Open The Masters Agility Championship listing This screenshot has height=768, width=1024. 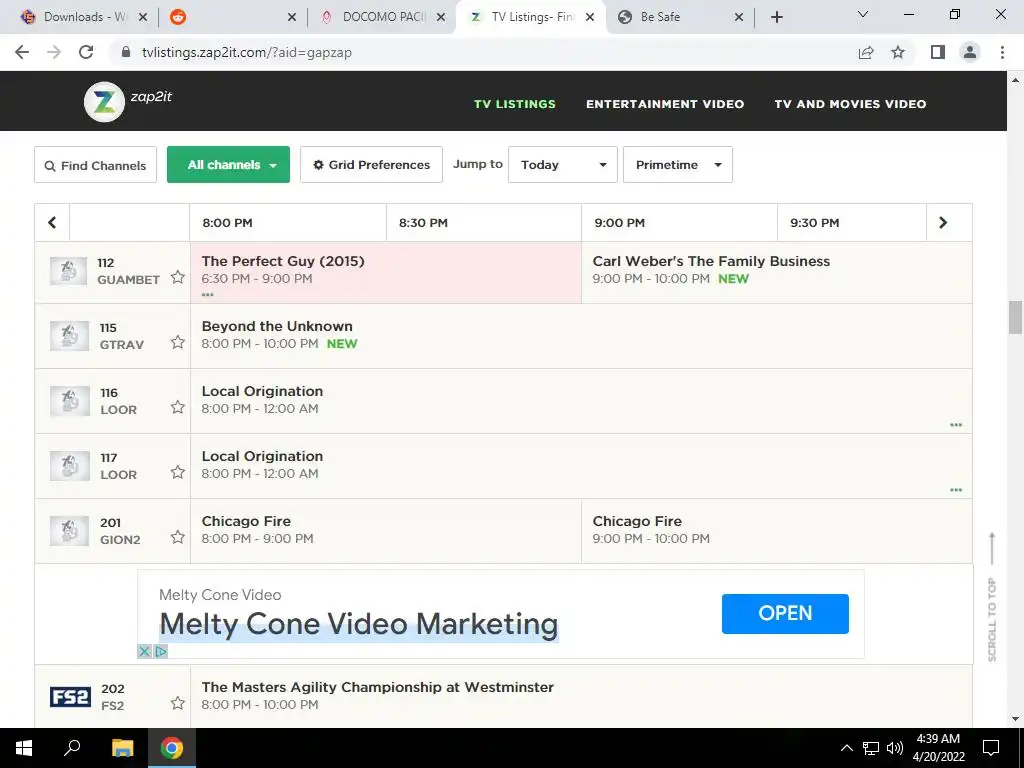click(x=581, y=697)
